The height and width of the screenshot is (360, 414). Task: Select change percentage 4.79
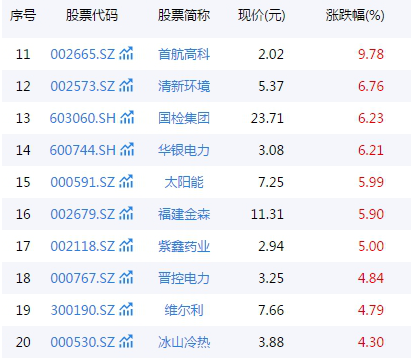pos(371,310)
